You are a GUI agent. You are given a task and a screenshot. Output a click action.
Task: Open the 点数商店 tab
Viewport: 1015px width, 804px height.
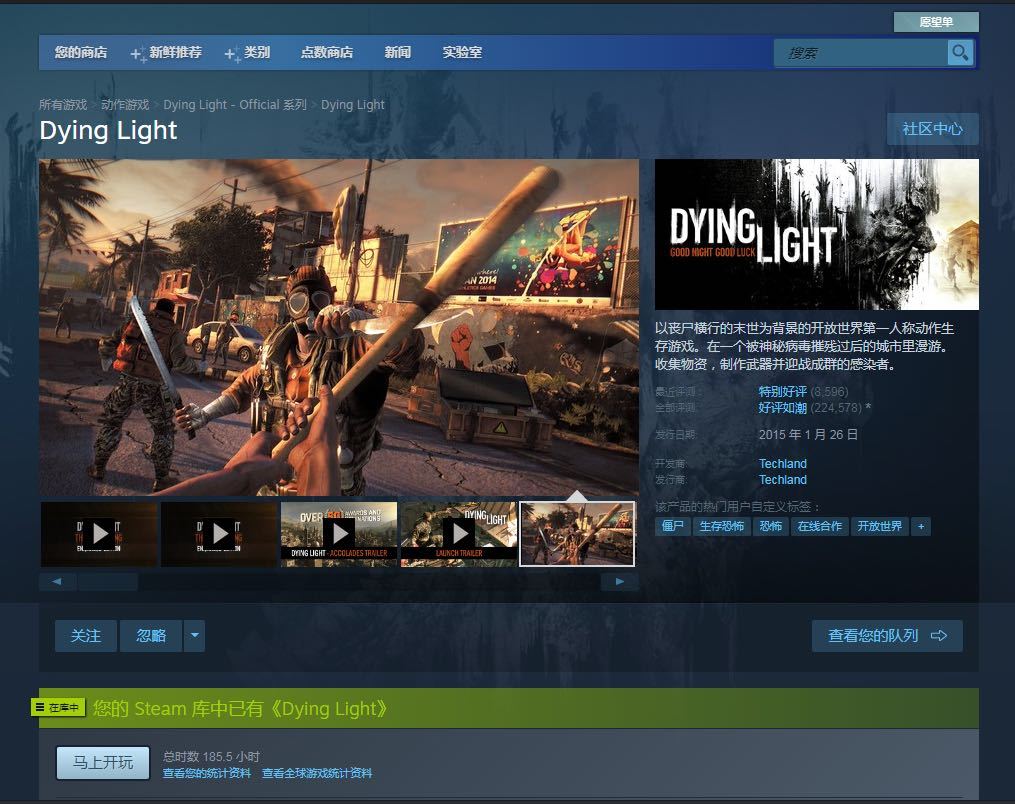(327, 53)
